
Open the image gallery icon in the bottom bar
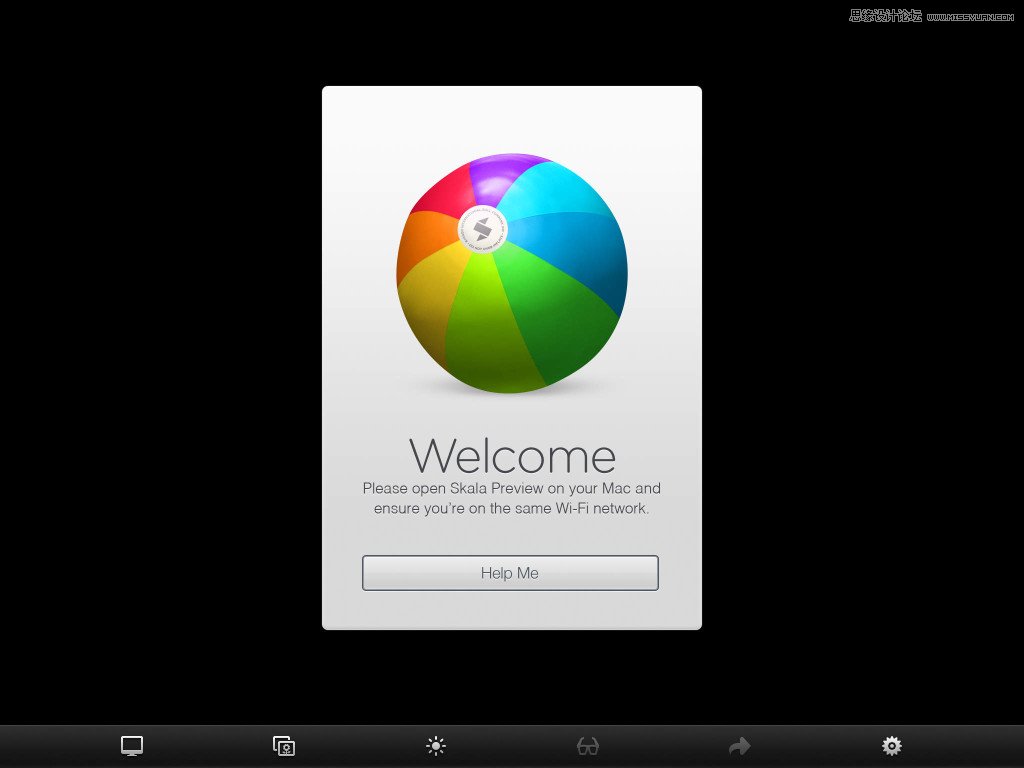click(284, 746)
